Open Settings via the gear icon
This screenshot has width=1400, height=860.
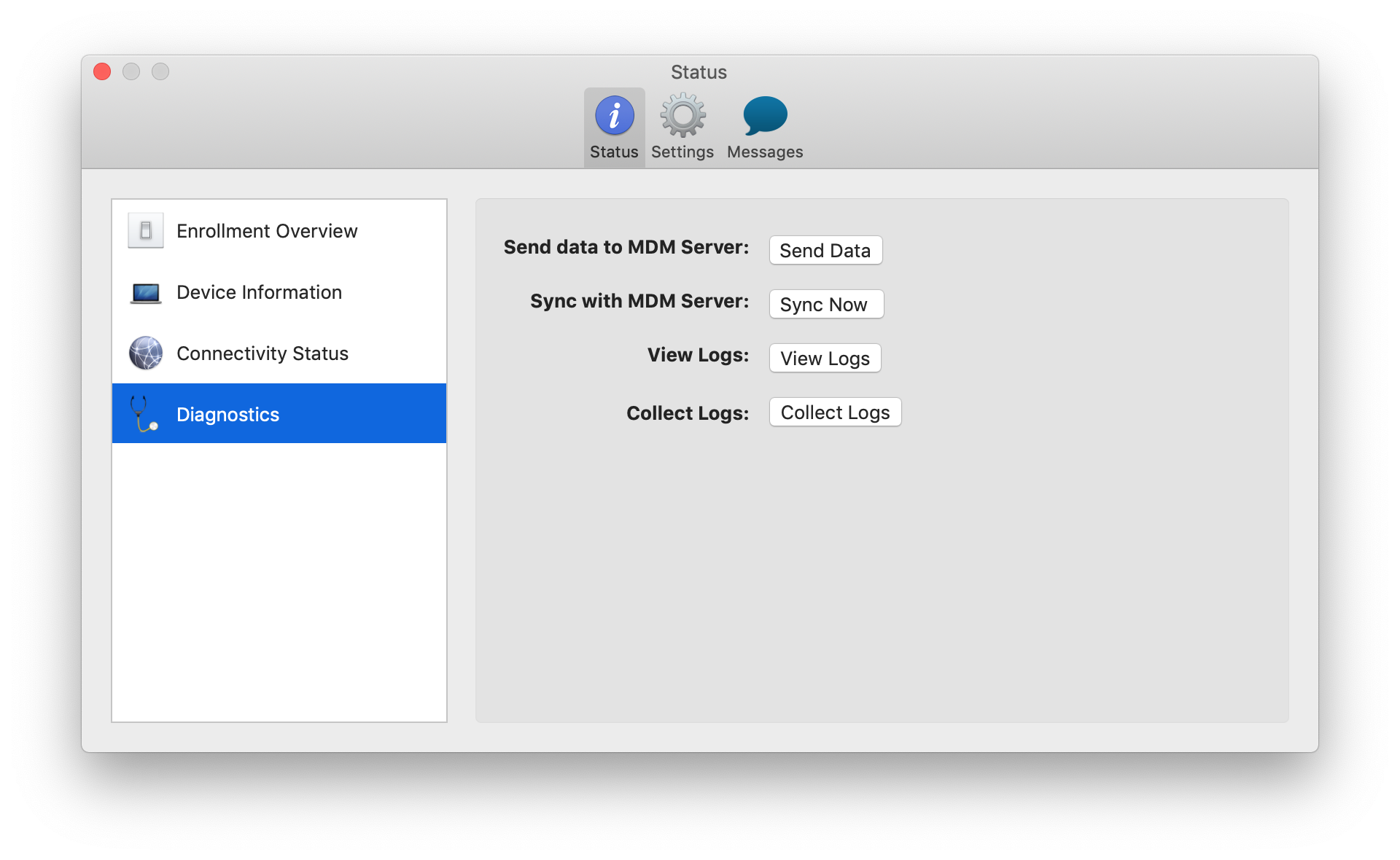682,116
